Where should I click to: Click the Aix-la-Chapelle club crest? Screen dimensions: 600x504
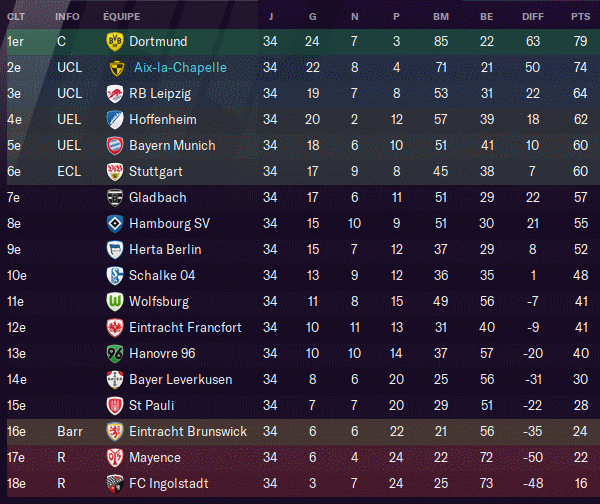point(117,68)
